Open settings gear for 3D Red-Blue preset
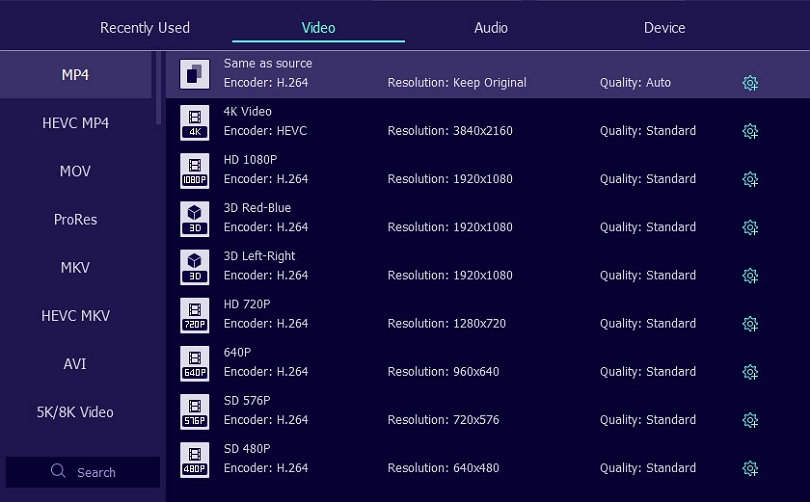 click(750, 227)
